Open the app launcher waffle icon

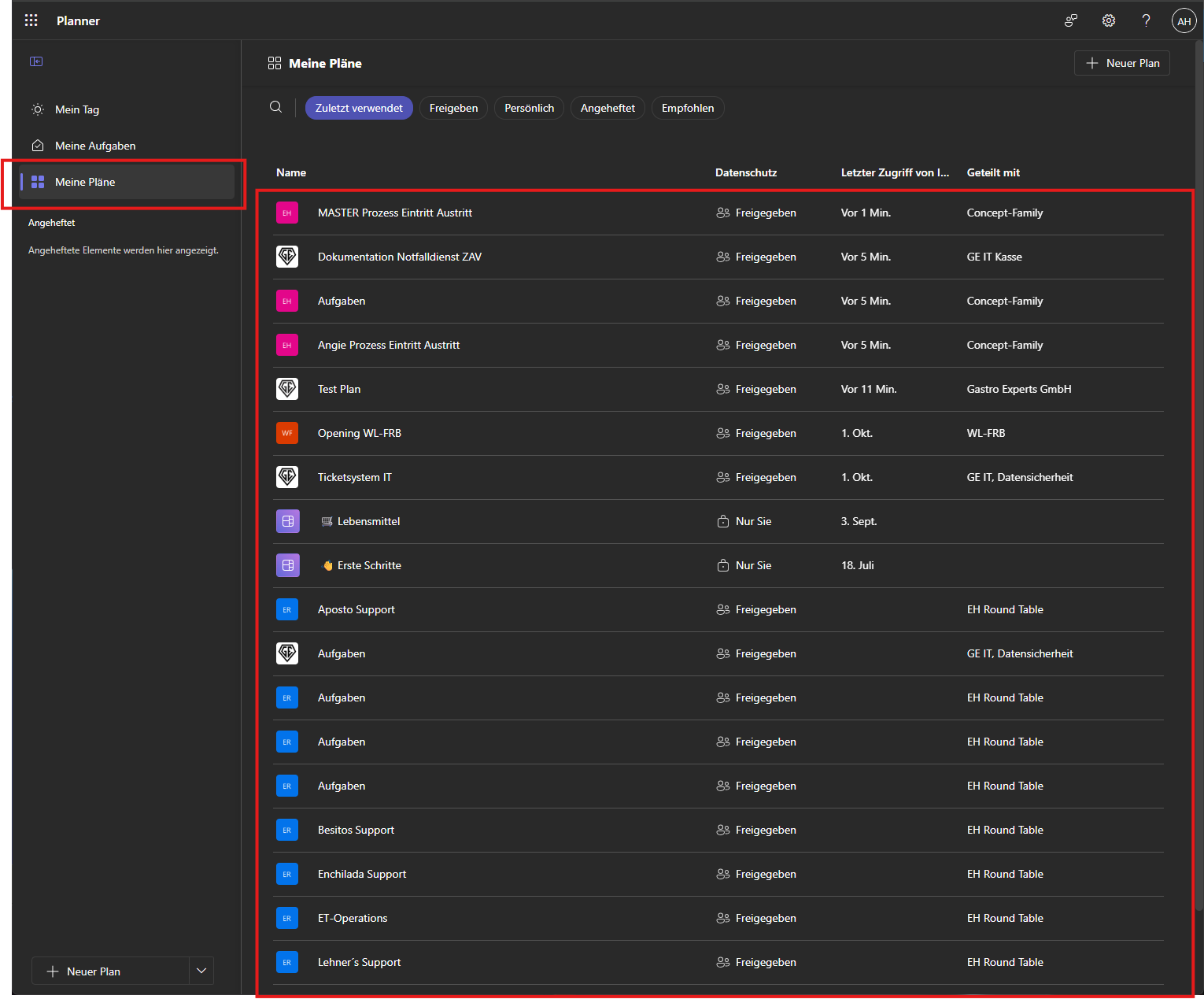31,20
